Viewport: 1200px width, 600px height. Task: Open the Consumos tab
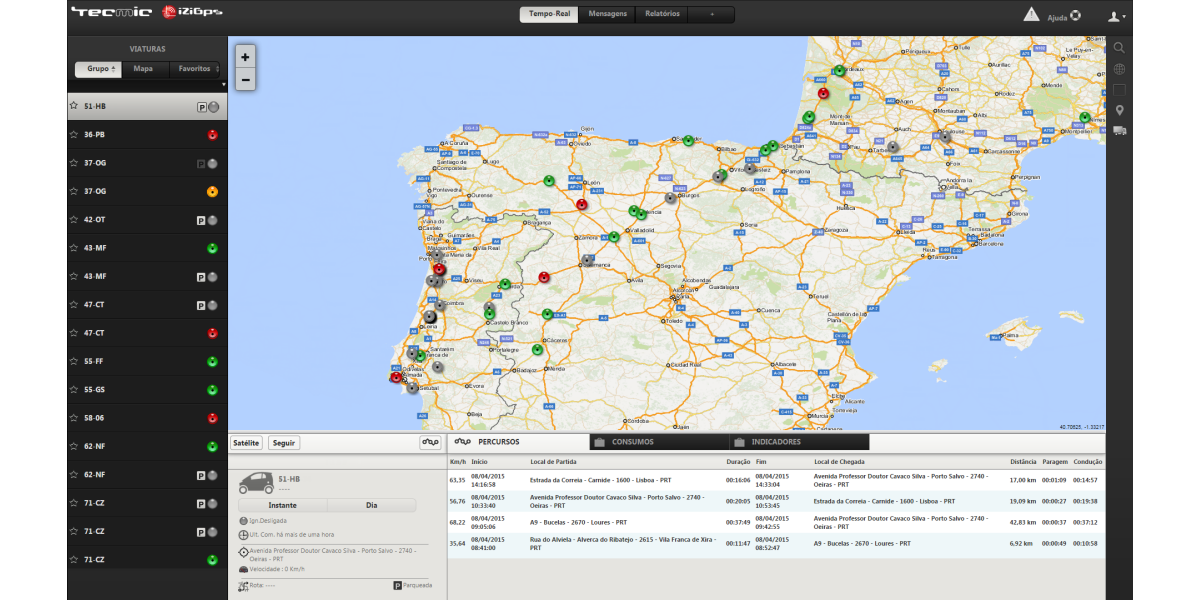pyautogui.click(x=632, y=442)
